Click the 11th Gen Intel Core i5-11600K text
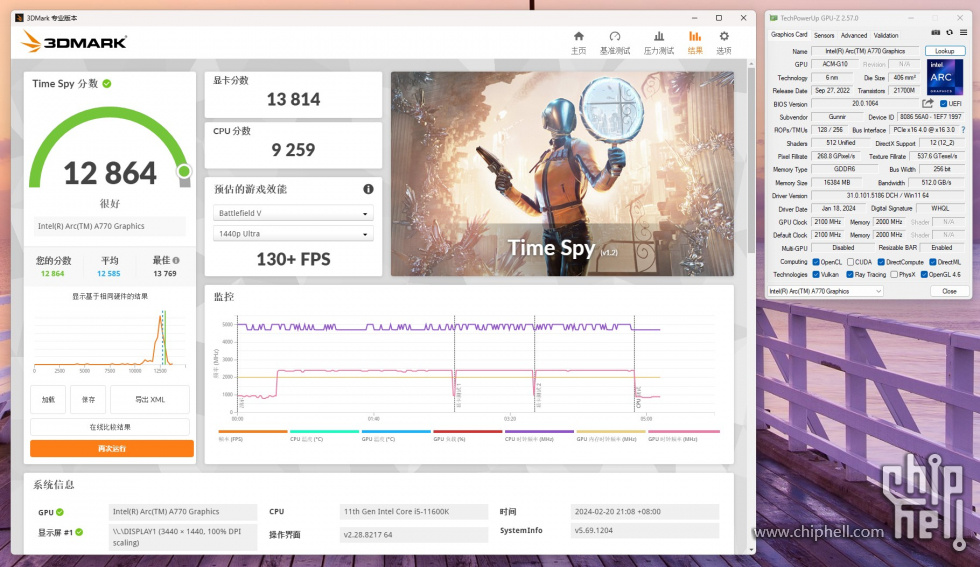 click(x=396, y=511)
